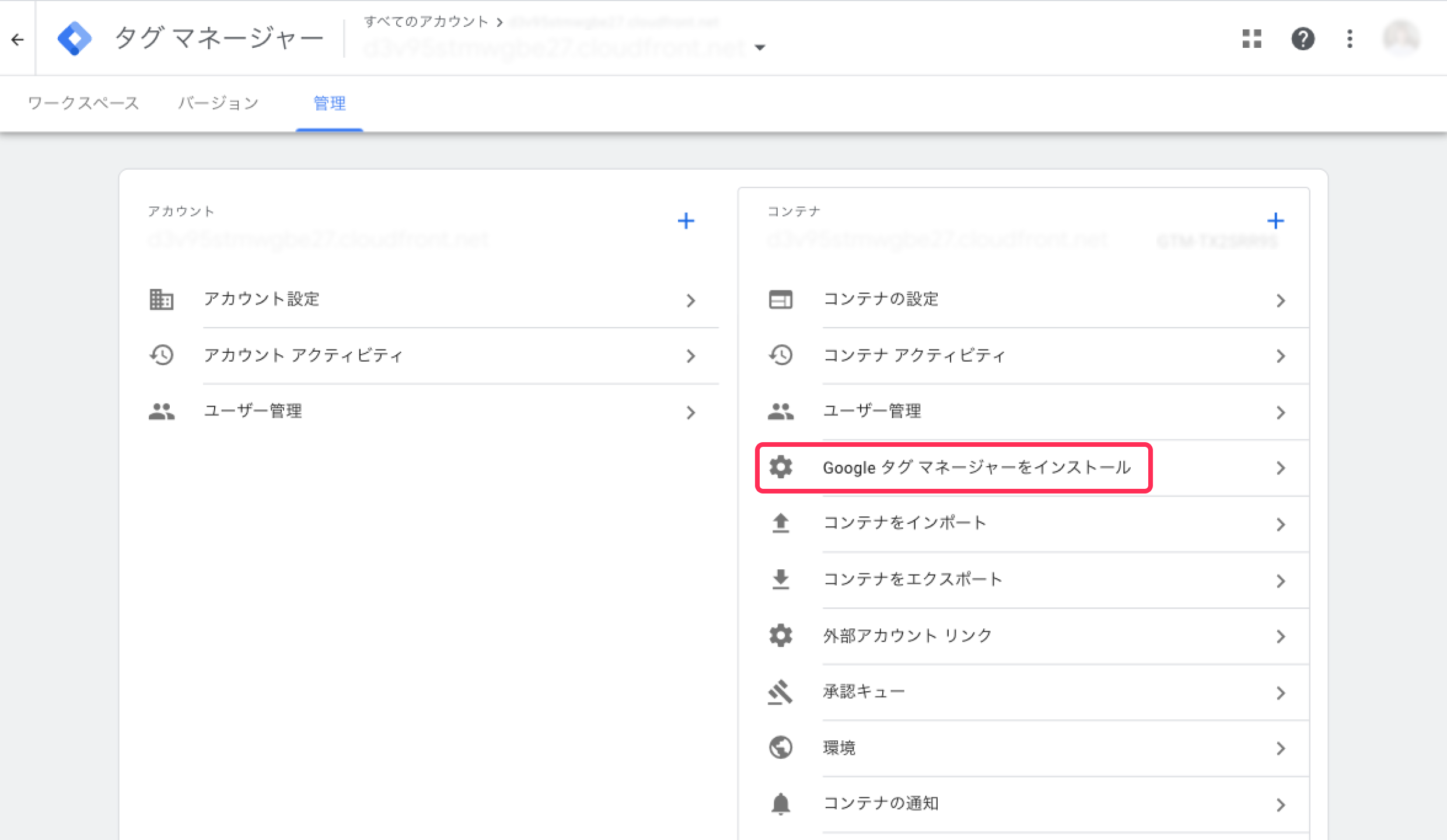Viewport: 1447px width, 840px height.
Task: Expand コンテナをエクスポート via its chevron
Action: coord(1280,581)
